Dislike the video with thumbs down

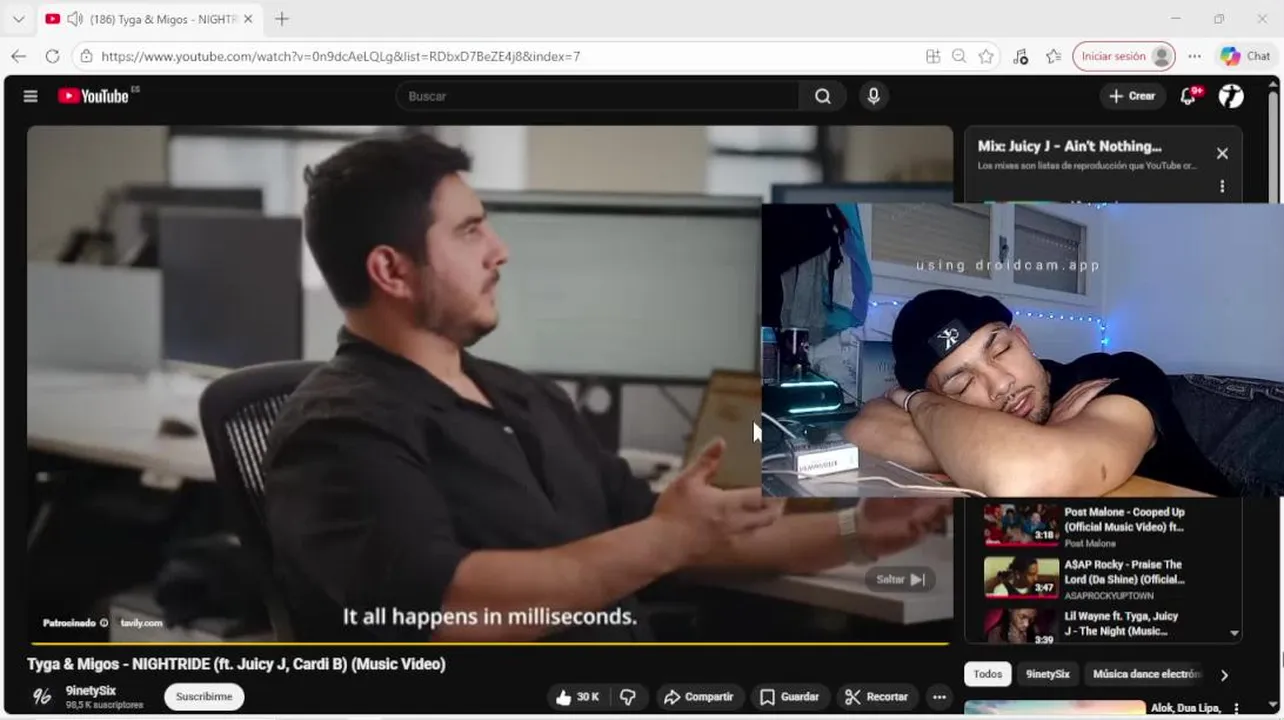(628, 697)
